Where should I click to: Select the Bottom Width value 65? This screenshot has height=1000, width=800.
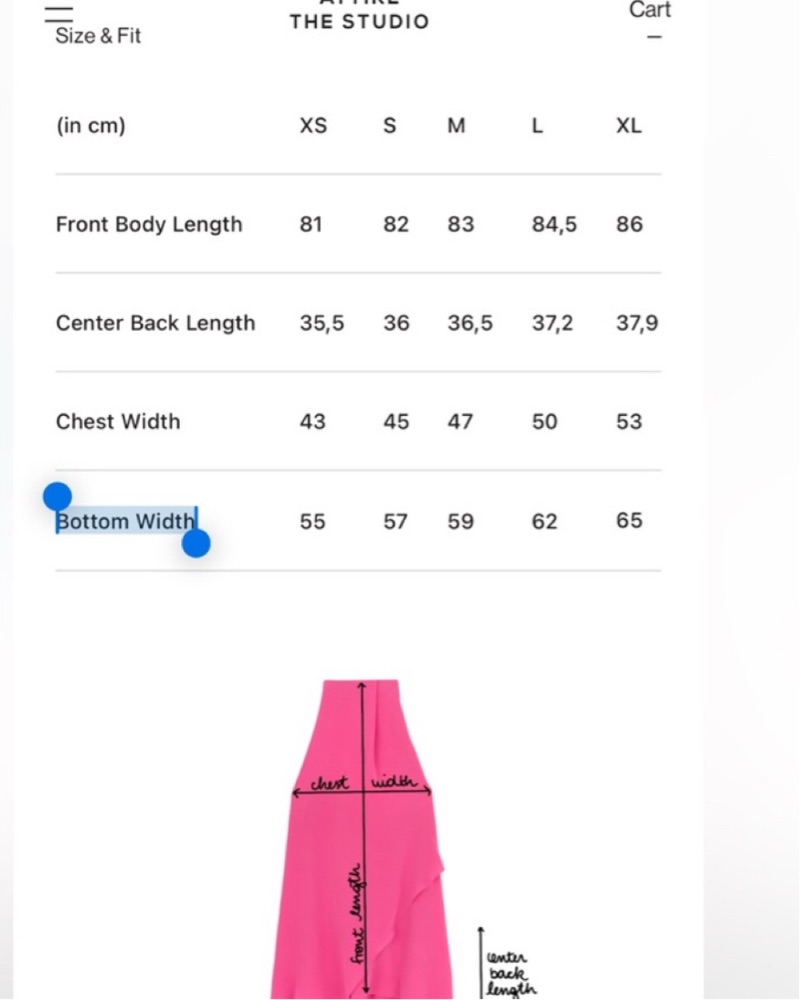pos(629,520)
